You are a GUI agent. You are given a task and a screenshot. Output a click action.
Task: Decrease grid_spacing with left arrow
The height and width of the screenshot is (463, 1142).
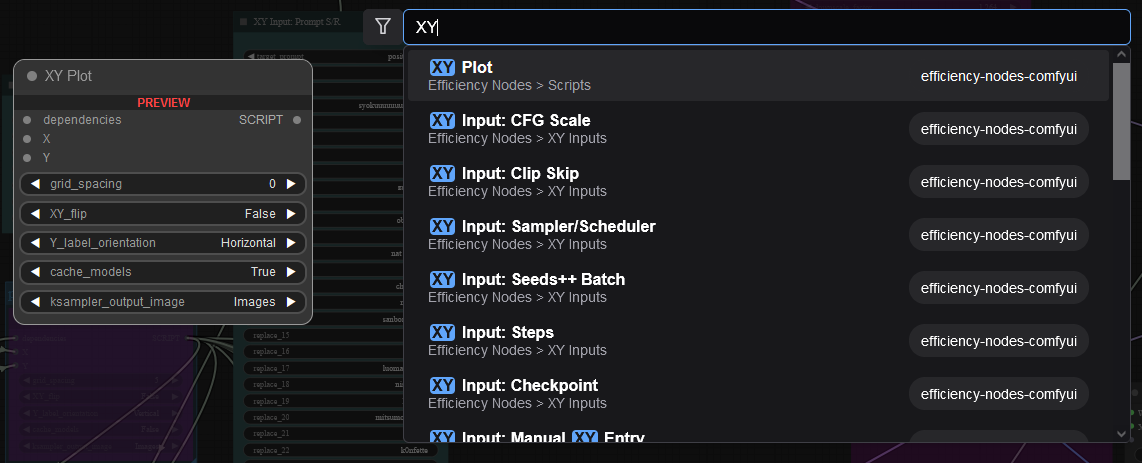35,184
